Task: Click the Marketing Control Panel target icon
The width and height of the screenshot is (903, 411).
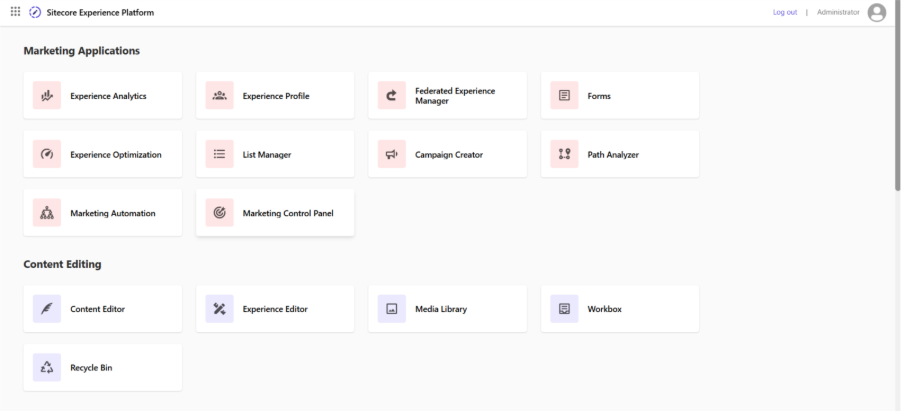Action: click(220, 213)
